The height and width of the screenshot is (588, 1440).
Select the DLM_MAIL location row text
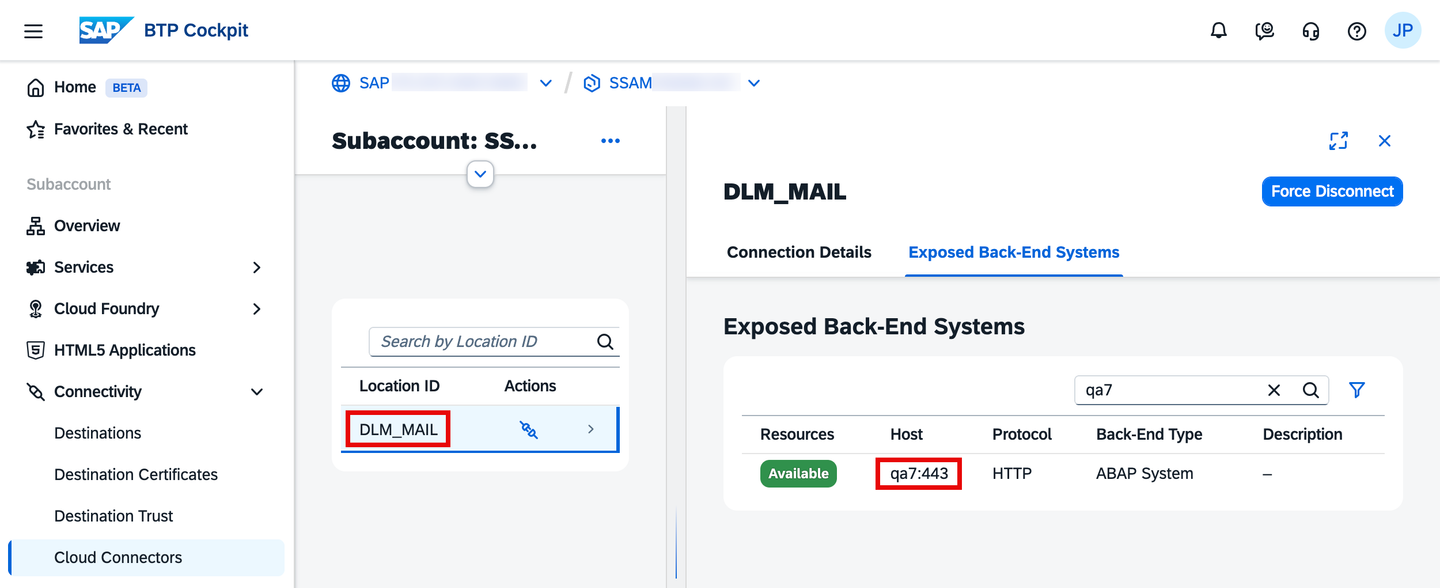tap(399, 430)
